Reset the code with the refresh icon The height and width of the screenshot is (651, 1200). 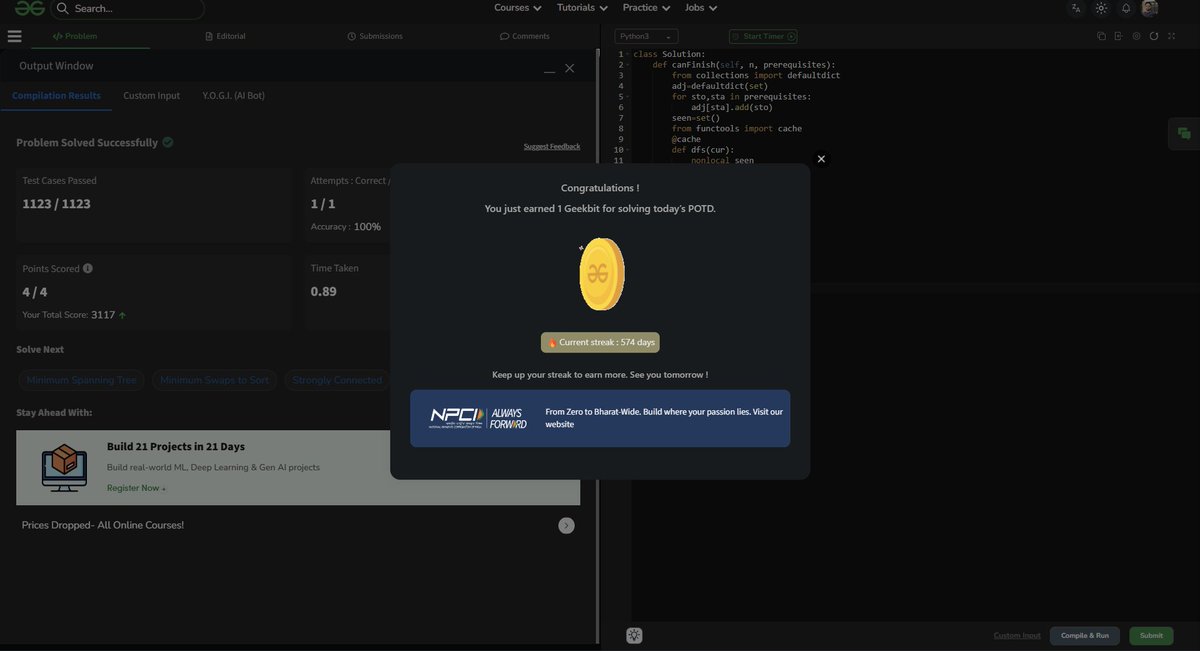tap(1154, 36)
